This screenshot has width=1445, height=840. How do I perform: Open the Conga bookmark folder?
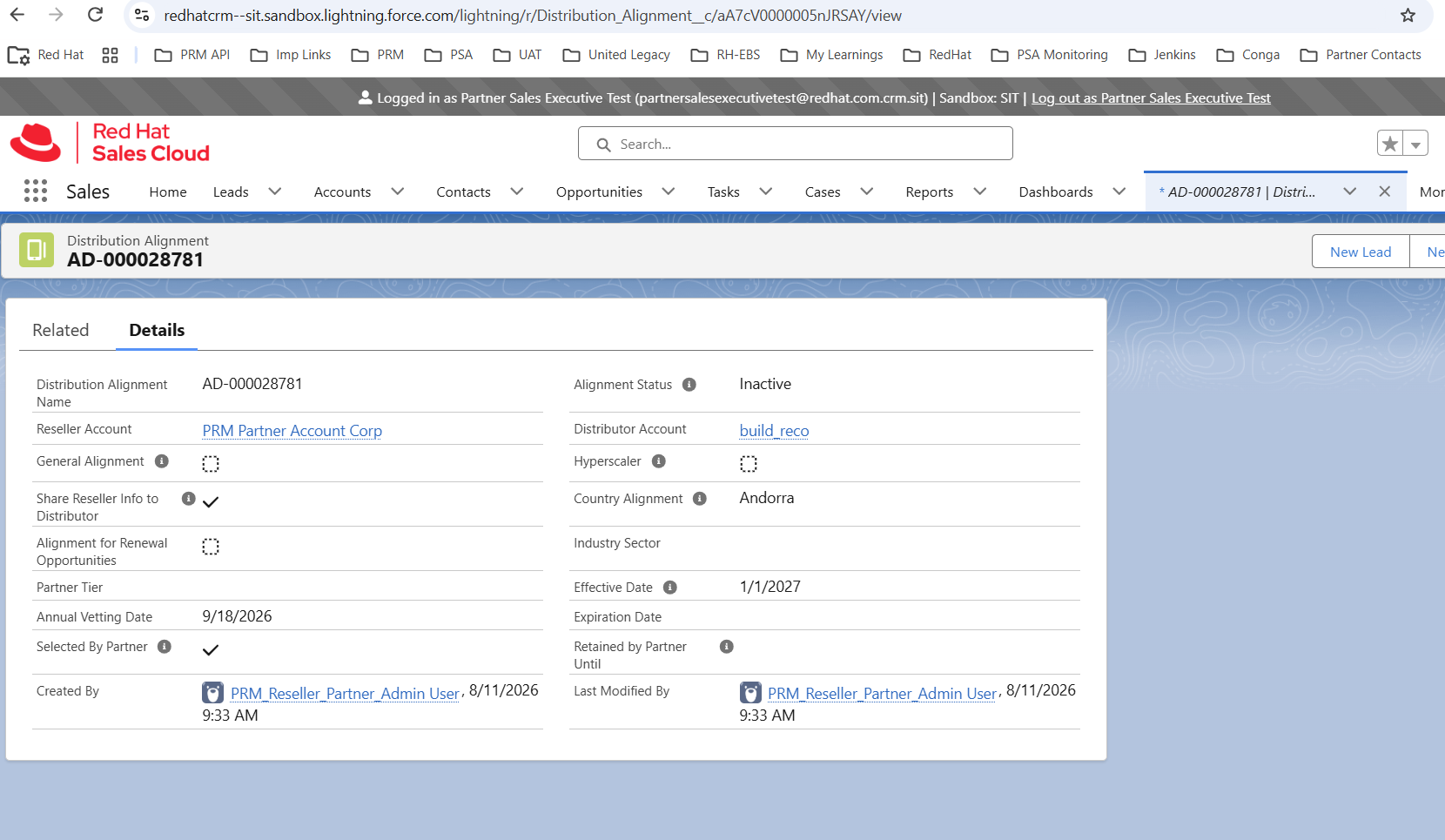1248,55
